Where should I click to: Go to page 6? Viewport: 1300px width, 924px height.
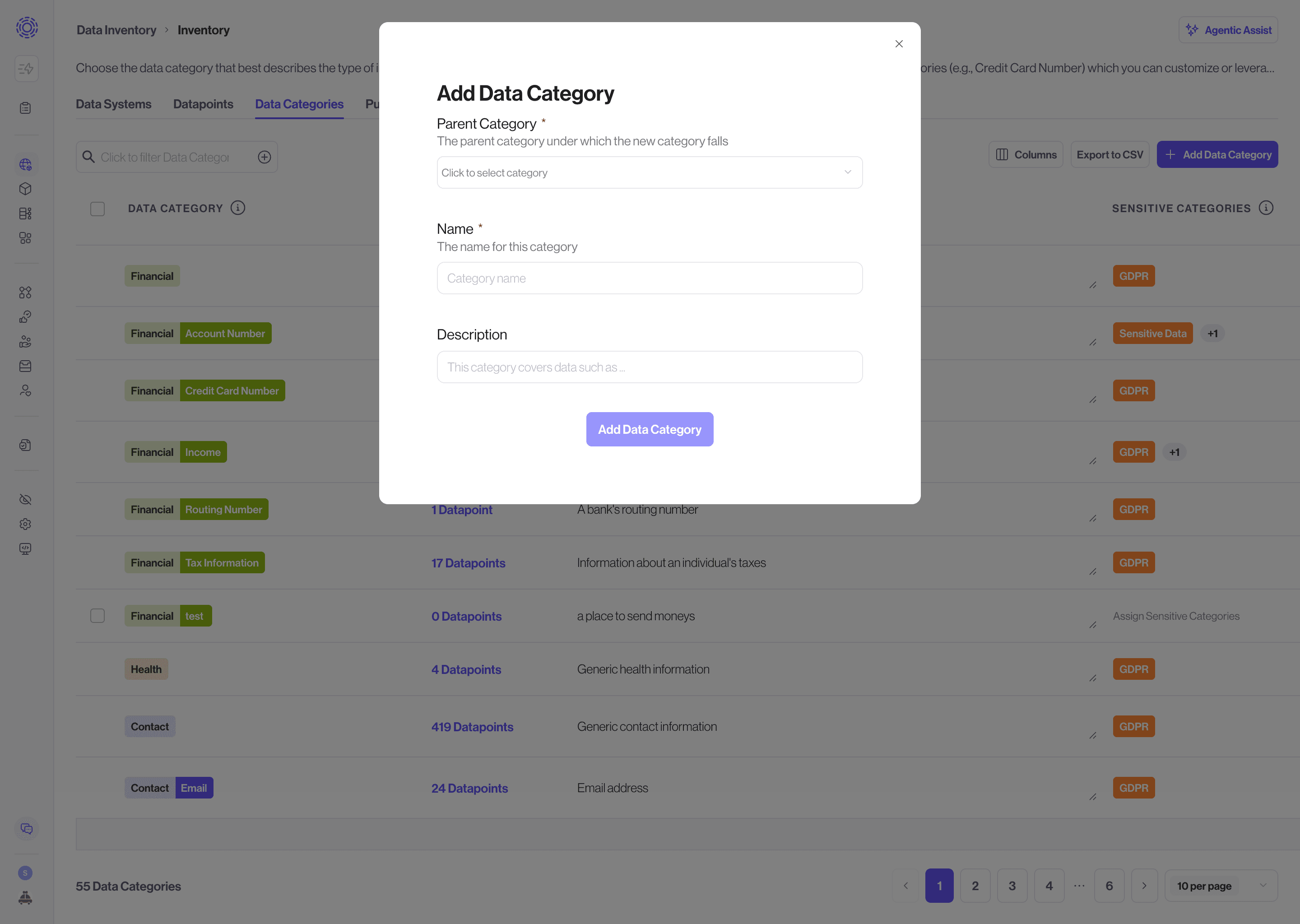[x=1109, y=886]
